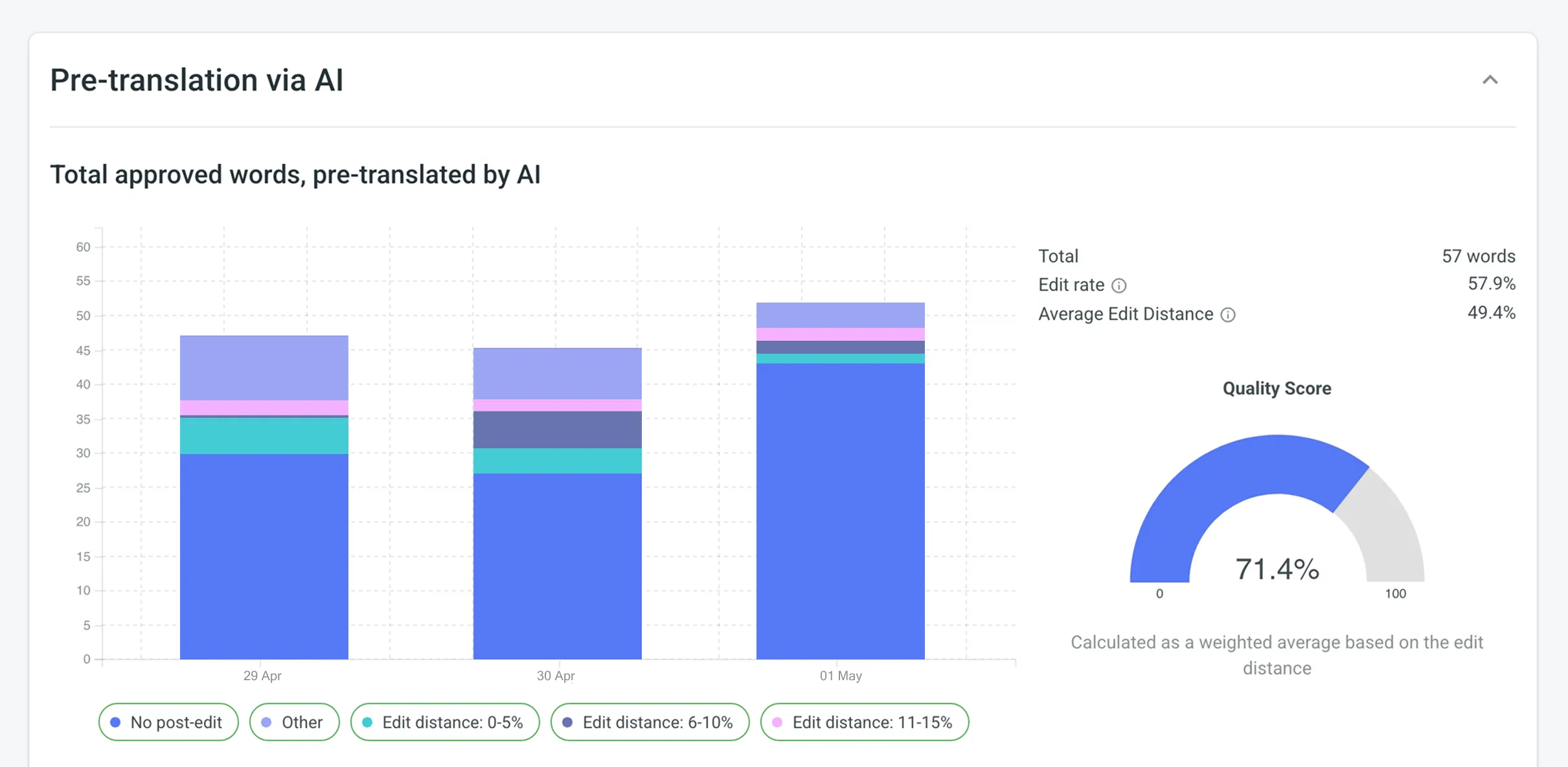Collapse the Pre-translation via AI section
Screen dimensions: 1568x767
coord(1490,80)
